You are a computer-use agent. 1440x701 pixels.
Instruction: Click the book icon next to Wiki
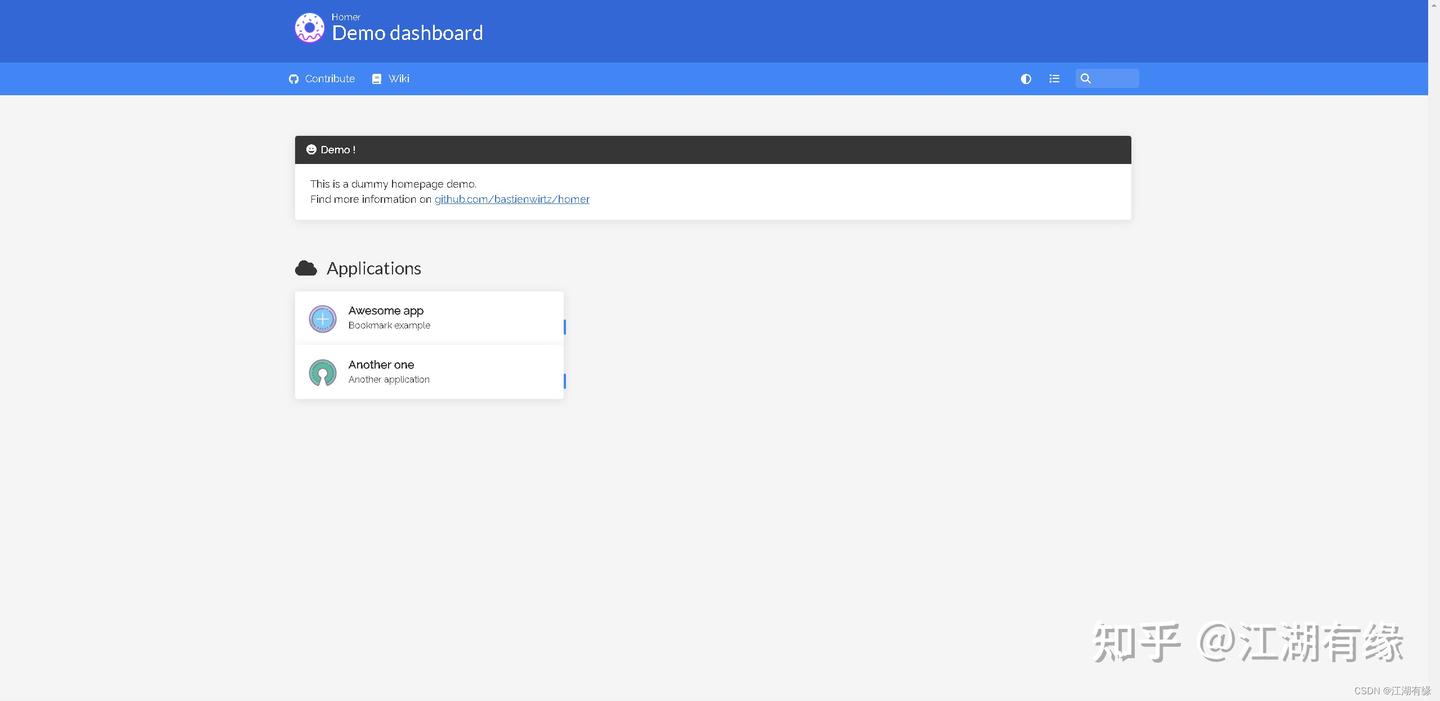[376, 78]
